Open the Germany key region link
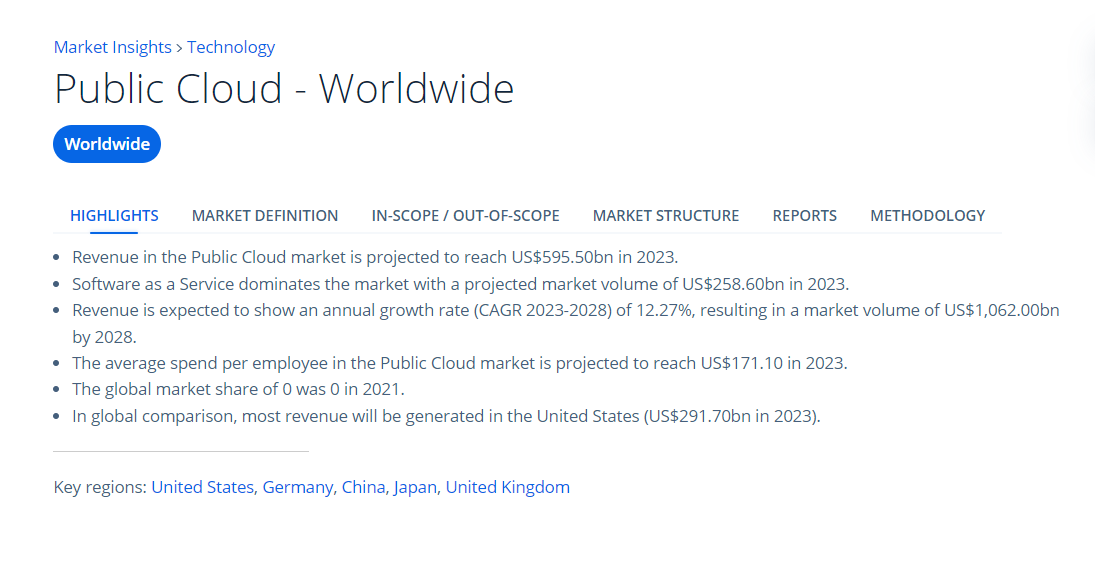Viewport: 1095px width, 561px height. point(297,487)
